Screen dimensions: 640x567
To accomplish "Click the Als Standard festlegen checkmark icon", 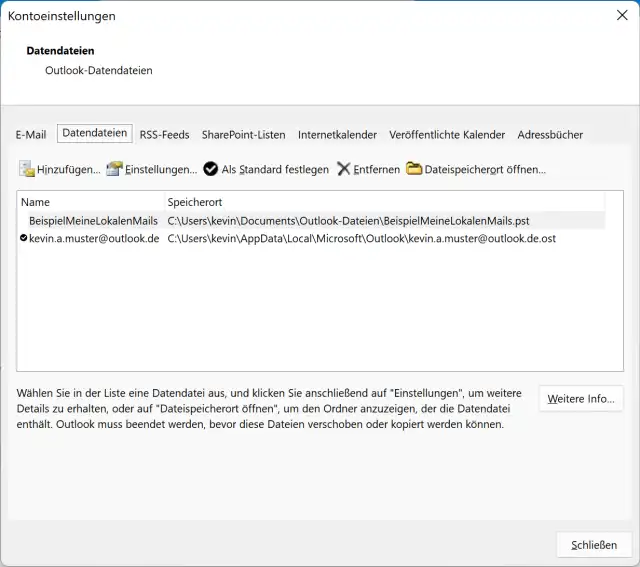I will (x=211, y=169).
